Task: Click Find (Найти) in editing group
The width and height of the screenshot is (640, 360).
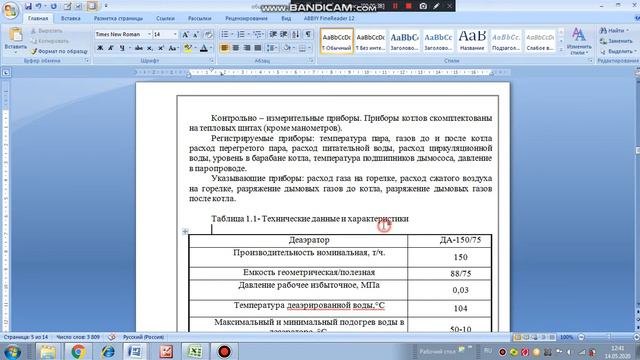Action: [615, 31]
